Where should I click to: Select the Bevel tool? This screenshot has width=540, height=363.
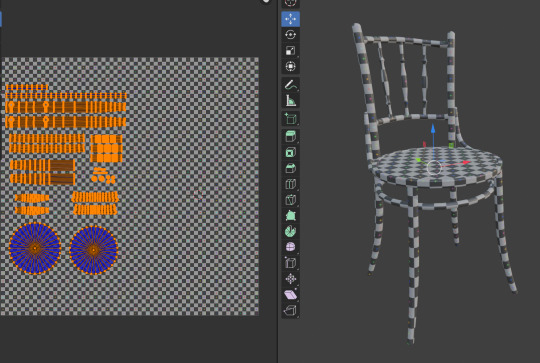(x=290, y=168)
